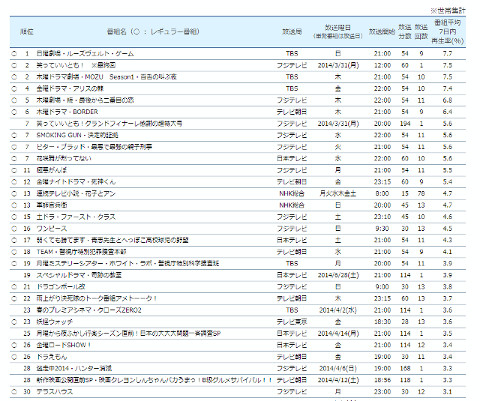The width and height of the screenshot is (480, 401).
Task: Click the 6.8 playback rate value
Action: pyautogui.click(x=447, y=100)
